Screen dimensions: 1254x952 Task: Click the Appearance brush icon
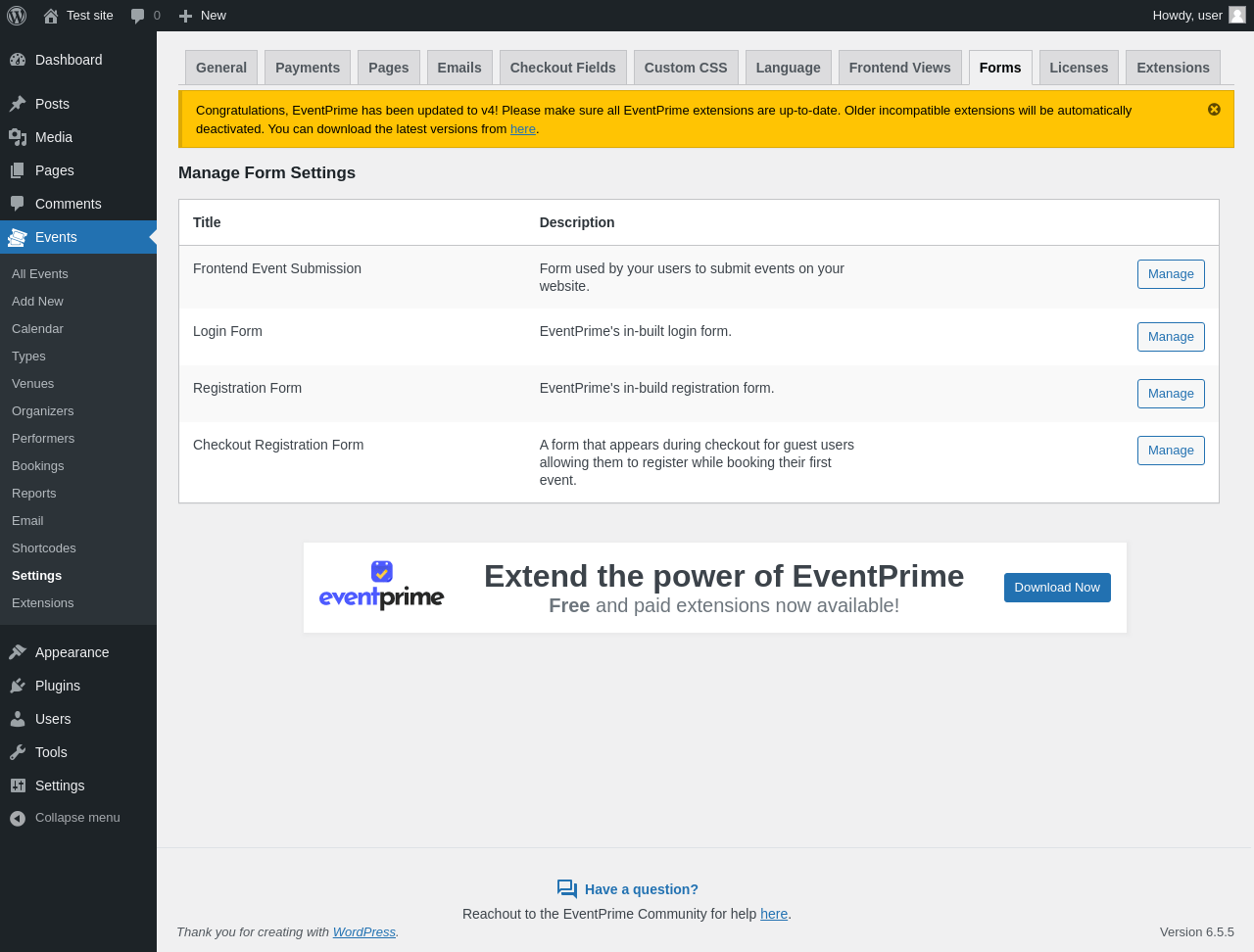[18, 652]
